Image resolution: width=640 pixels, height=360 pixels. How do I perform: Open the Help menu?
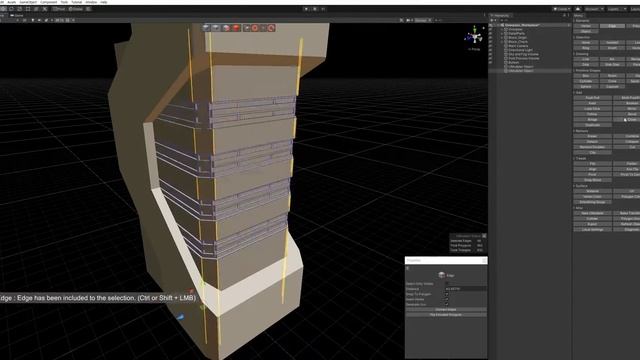[104, 2]
